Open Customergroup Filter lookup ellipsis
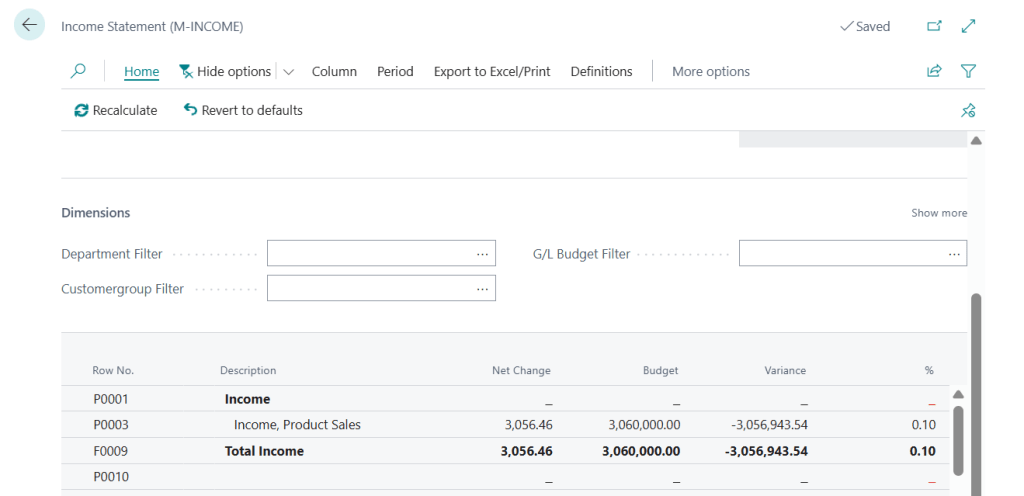Image resolution: width=1024 pixels, height=496 pixels. [x=483, y=288]
